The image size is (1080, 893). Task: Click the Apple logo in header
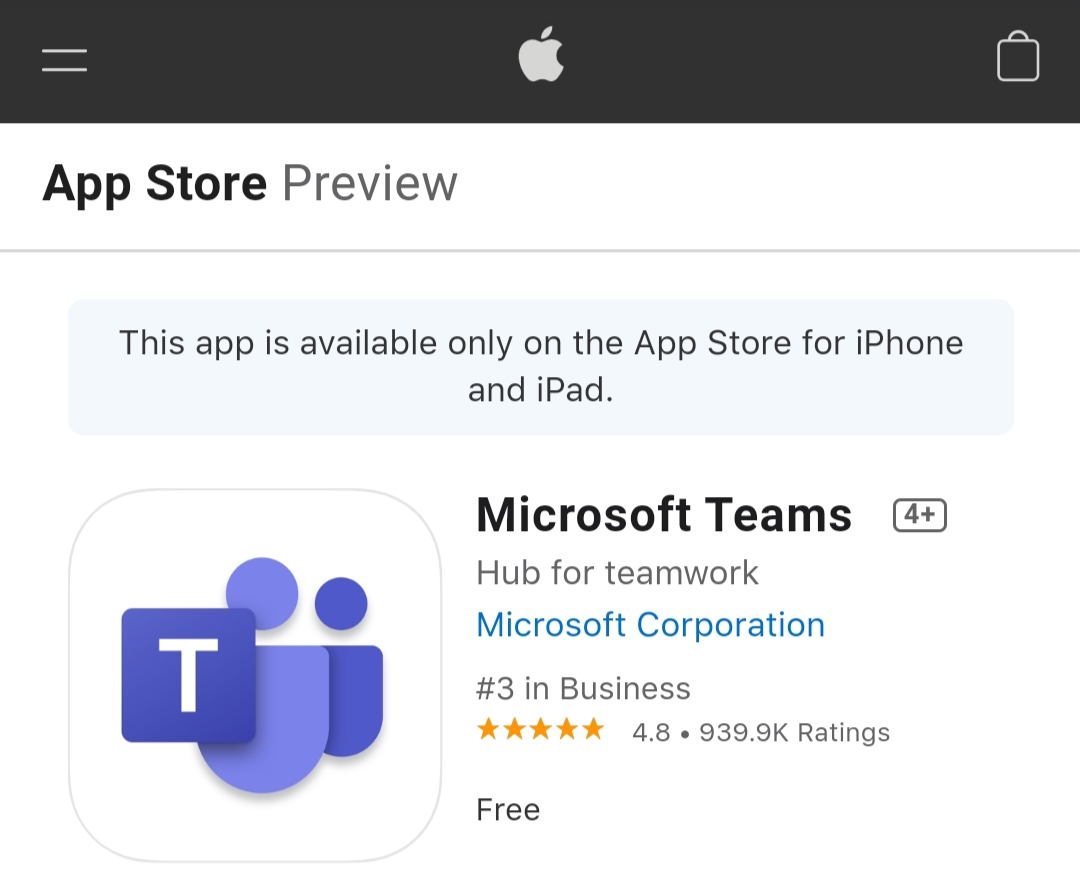[x=541, y=54]
